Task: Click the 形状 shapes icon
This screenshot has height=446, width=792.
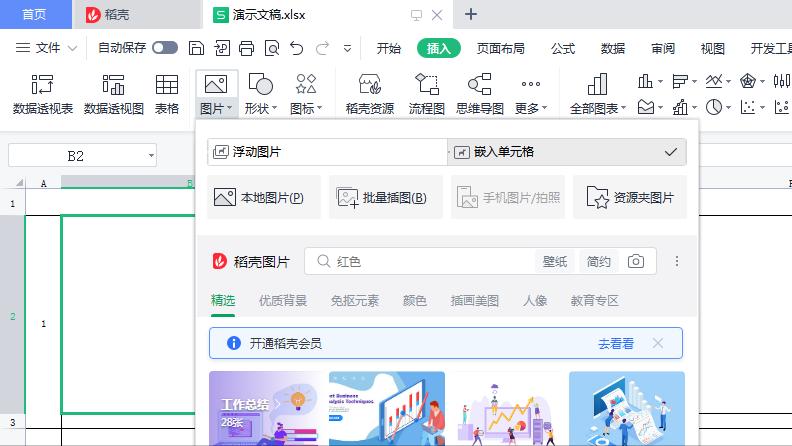Action: (261, 84)
